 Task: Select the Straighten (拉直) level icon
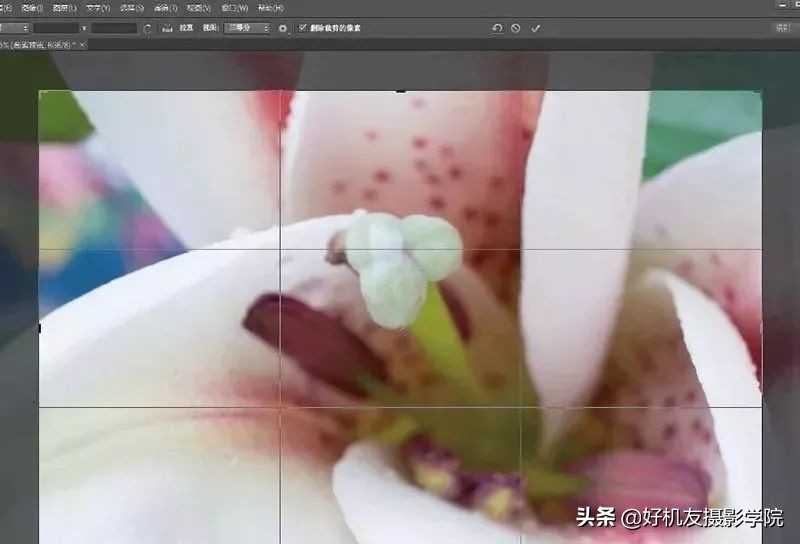tap(167, 29)
